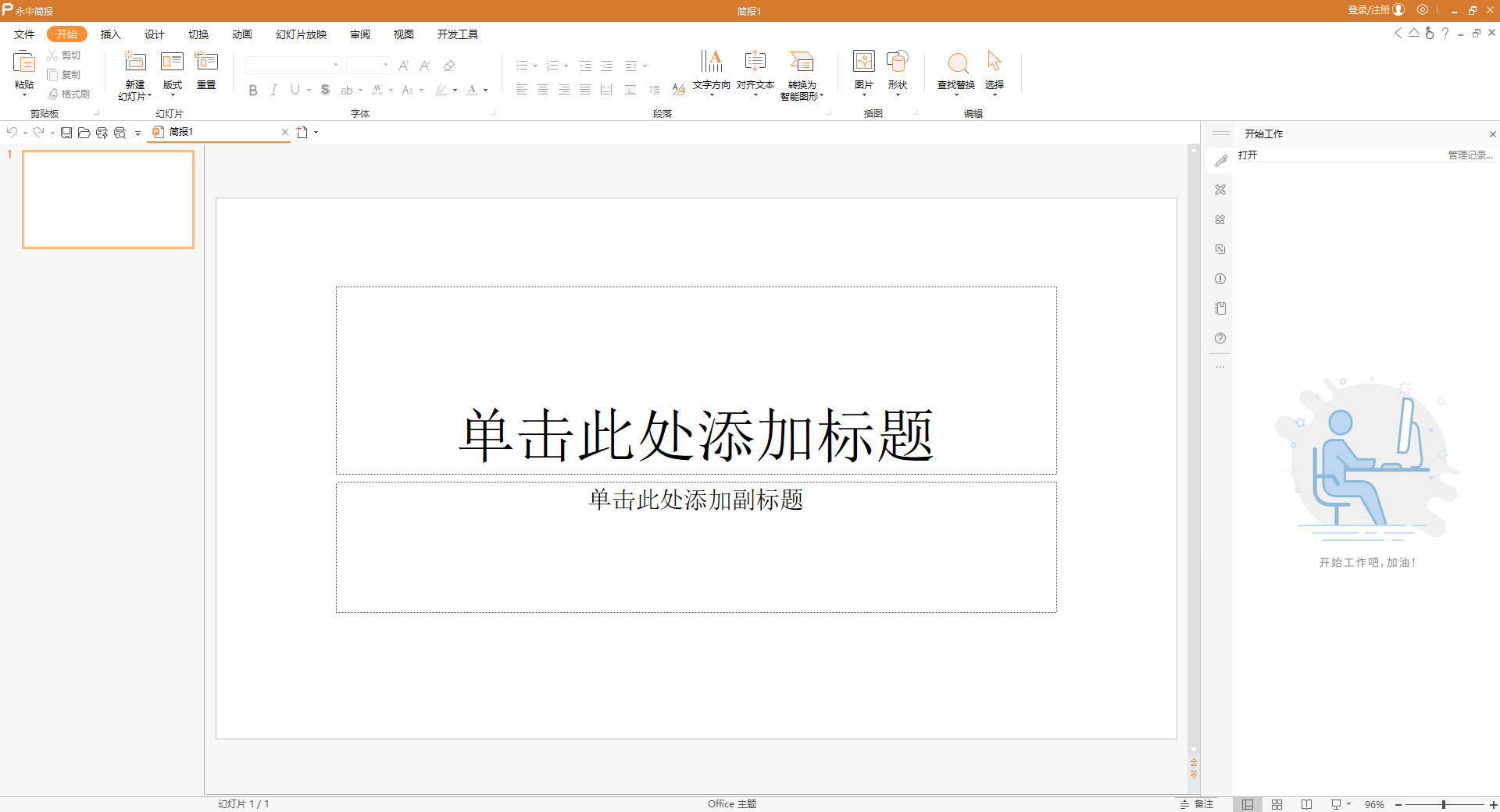Viewport: 1500px width, 812px height.
Task: Click the Paste (粘贴) icon
Action: 23,62
